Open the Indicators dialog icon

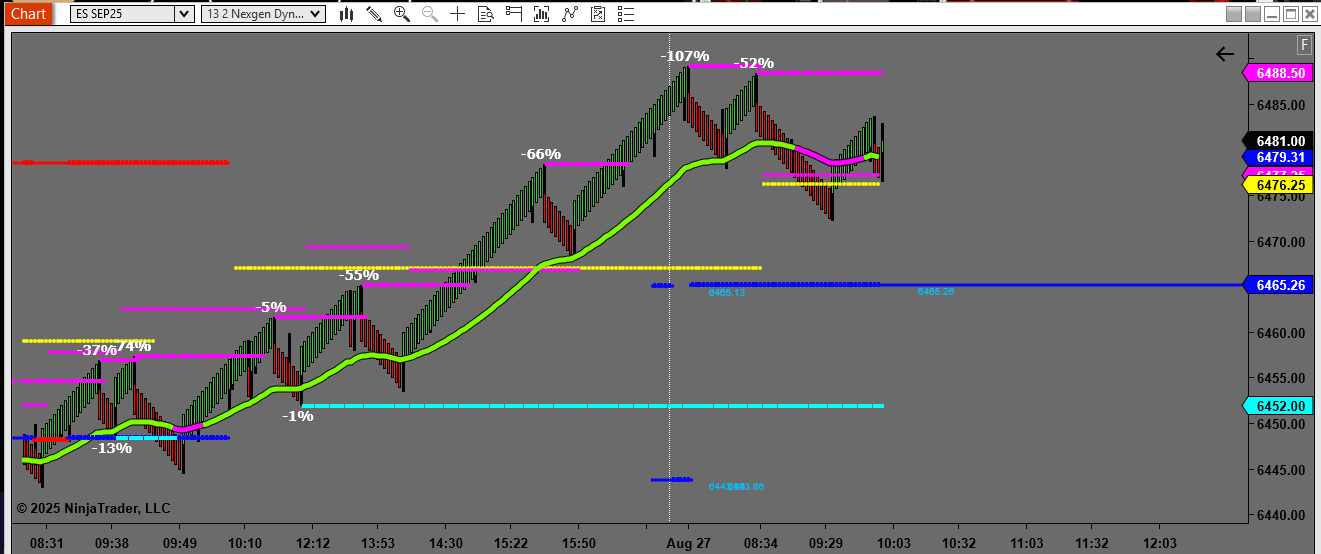coord(570,14)
